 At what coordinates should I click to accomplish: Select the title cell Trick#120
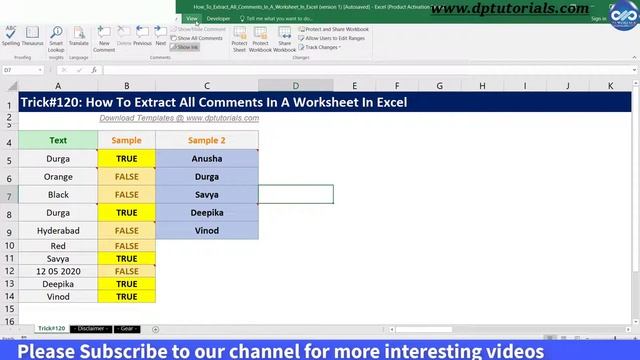coord(324,102)
